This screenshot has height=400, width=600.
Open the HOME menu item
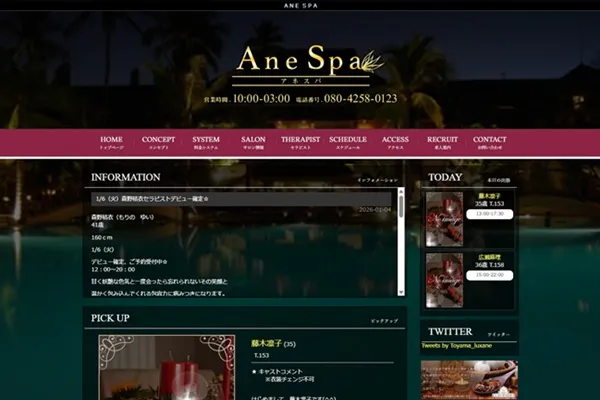point(111,143)
